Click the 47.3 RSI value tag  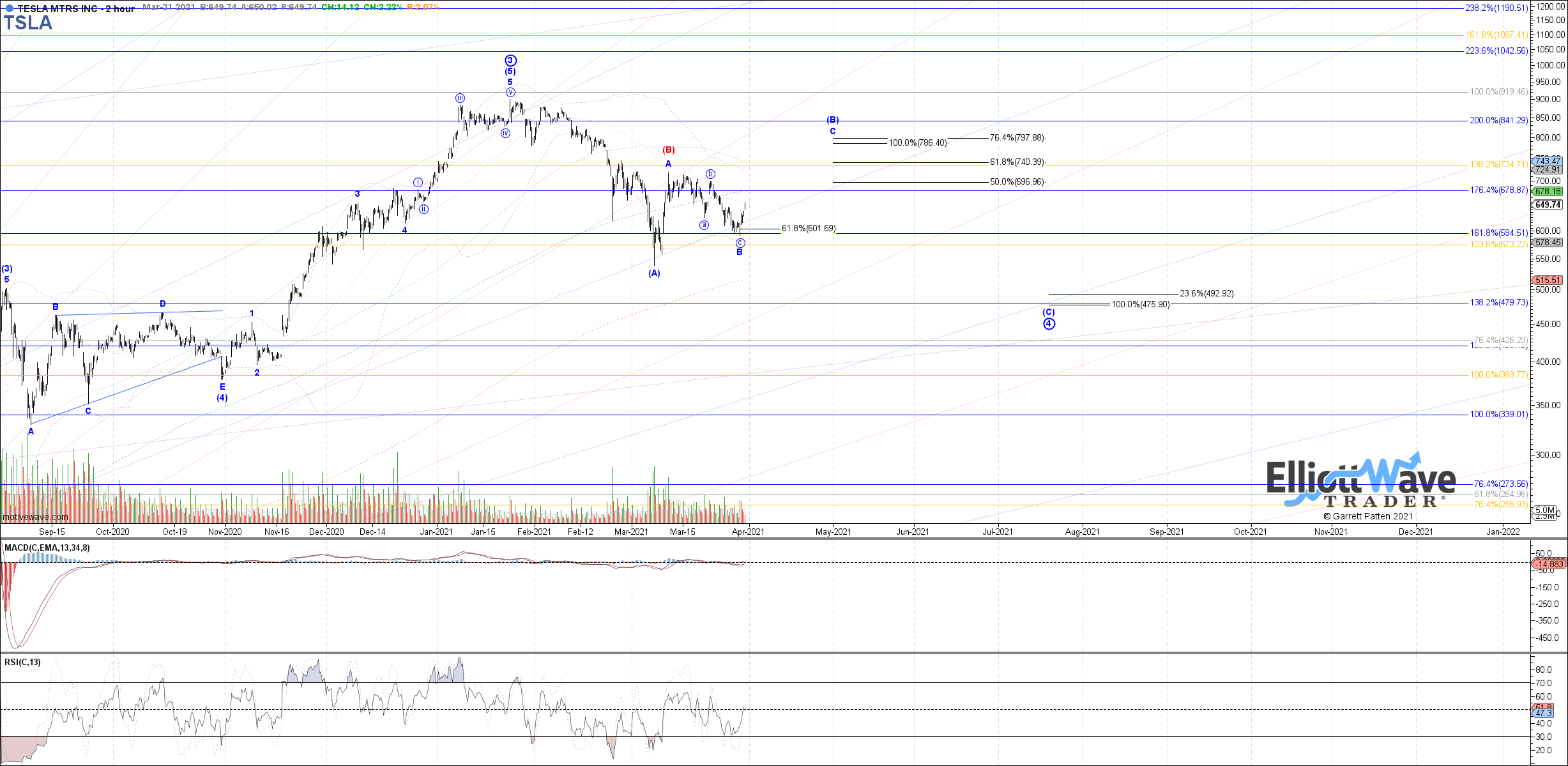1542,713
